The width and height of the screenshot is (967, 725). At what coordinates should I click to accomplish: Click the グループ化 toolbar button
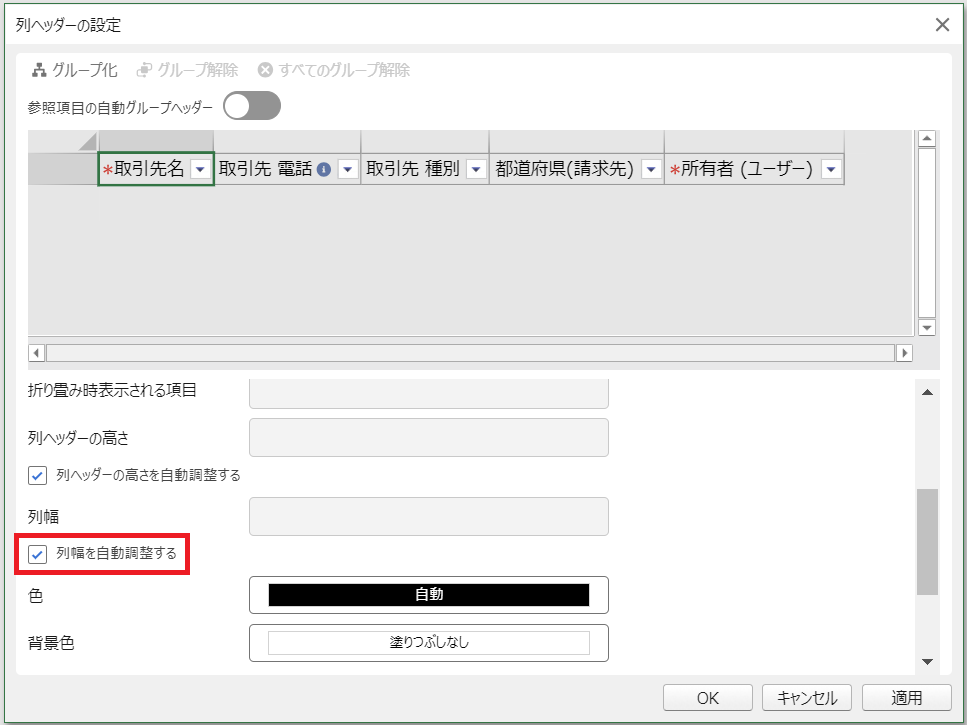click(75, 70)
